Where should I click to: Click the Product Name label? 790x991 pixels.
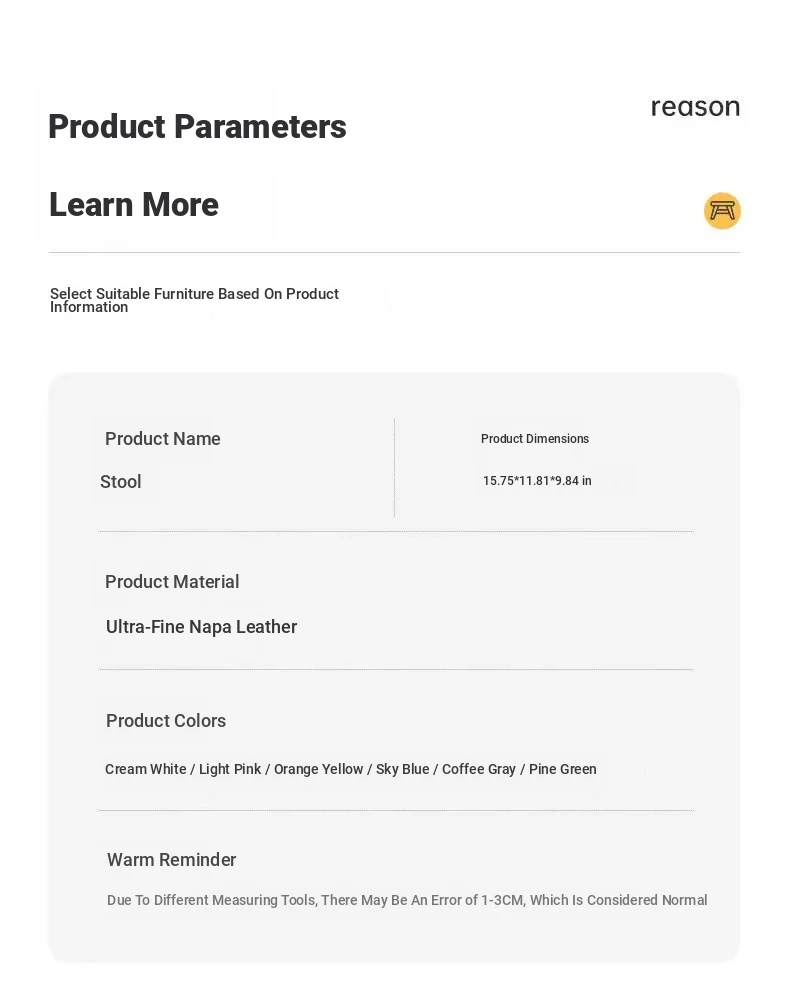(x=162, y=439)
